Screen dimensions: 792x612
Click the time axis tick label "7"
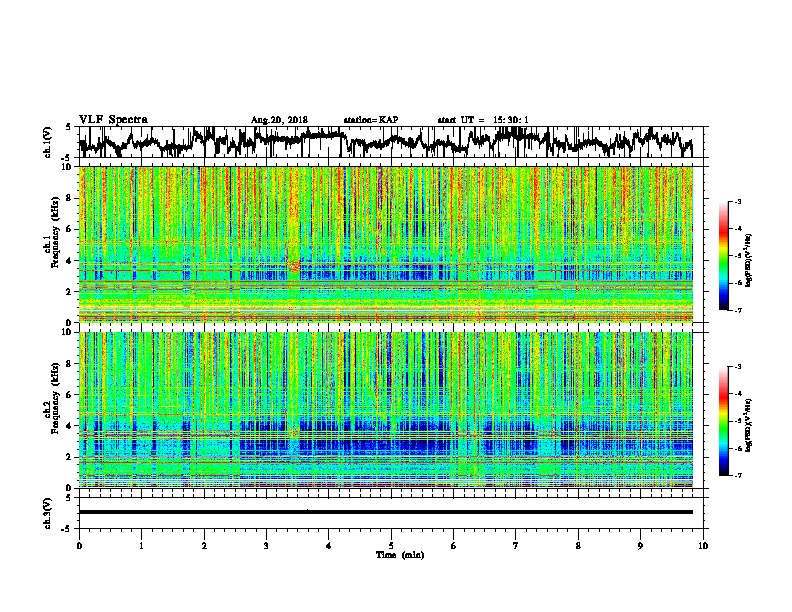coord(516,546)
